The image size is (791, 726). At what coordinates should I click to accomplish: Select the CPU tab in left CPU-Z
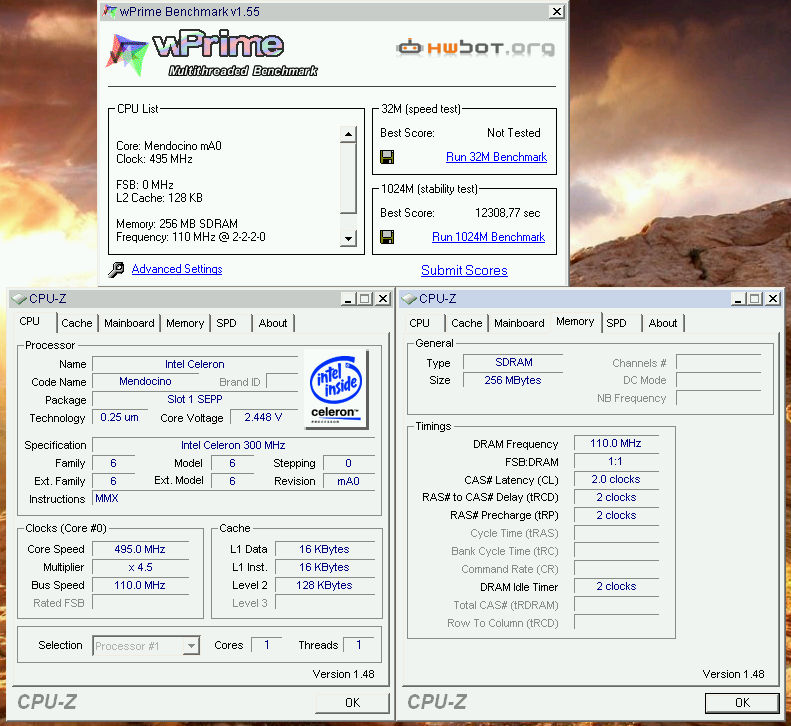point(29,321)
